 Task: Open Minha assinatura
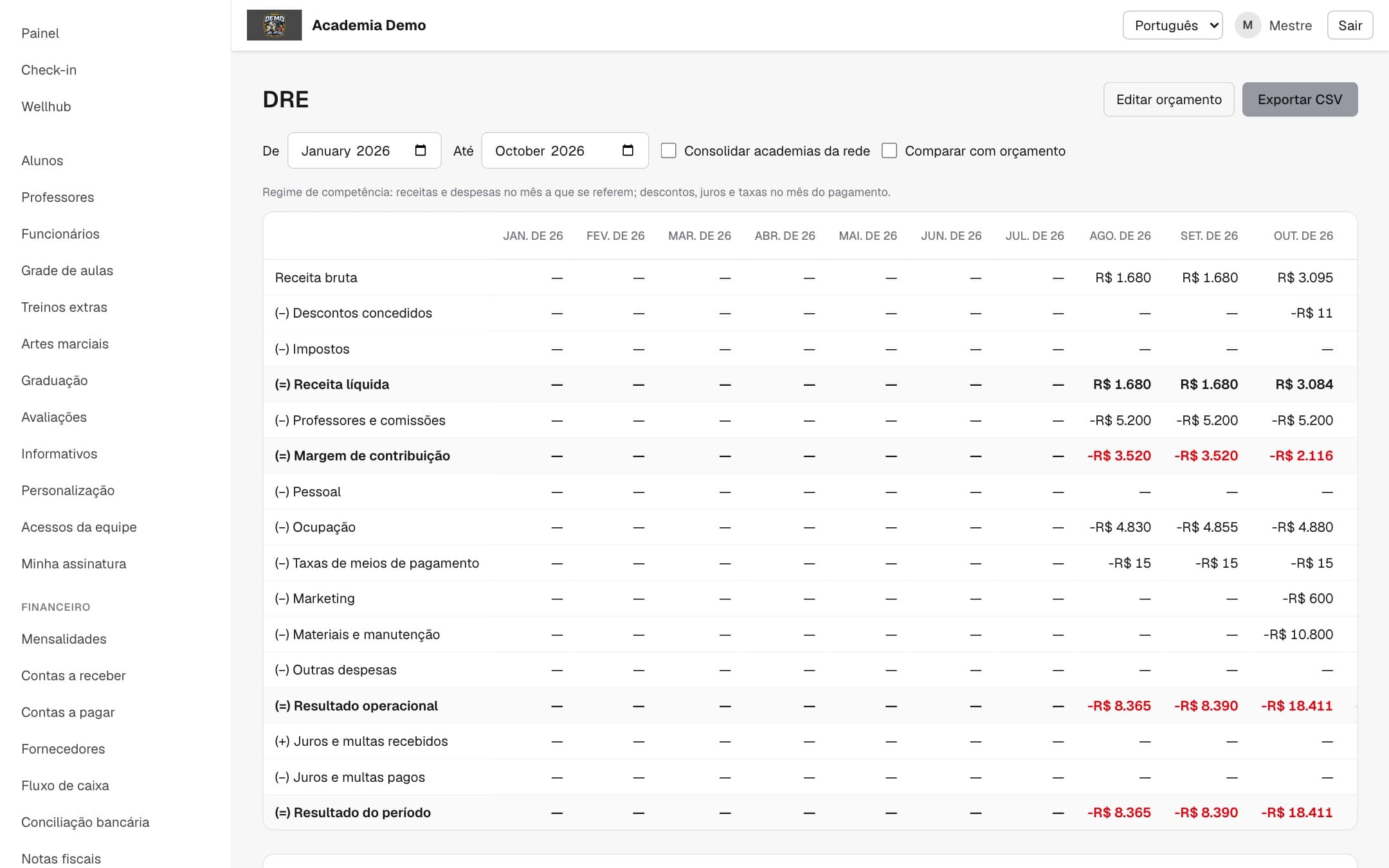tap(74, 564)
